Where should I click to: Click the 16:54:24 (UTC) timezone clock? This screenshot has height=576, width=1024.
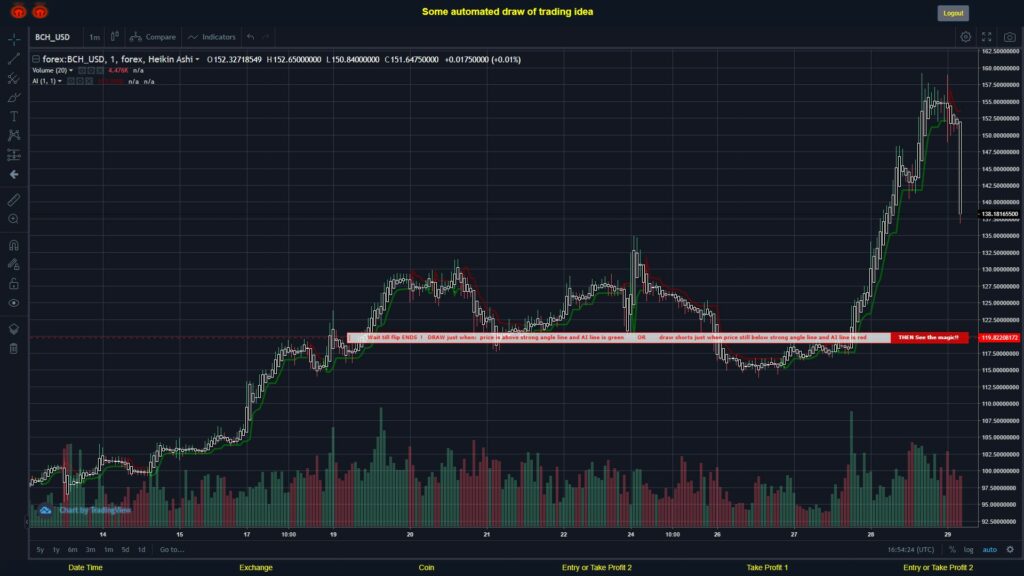(x=910, y=550)
